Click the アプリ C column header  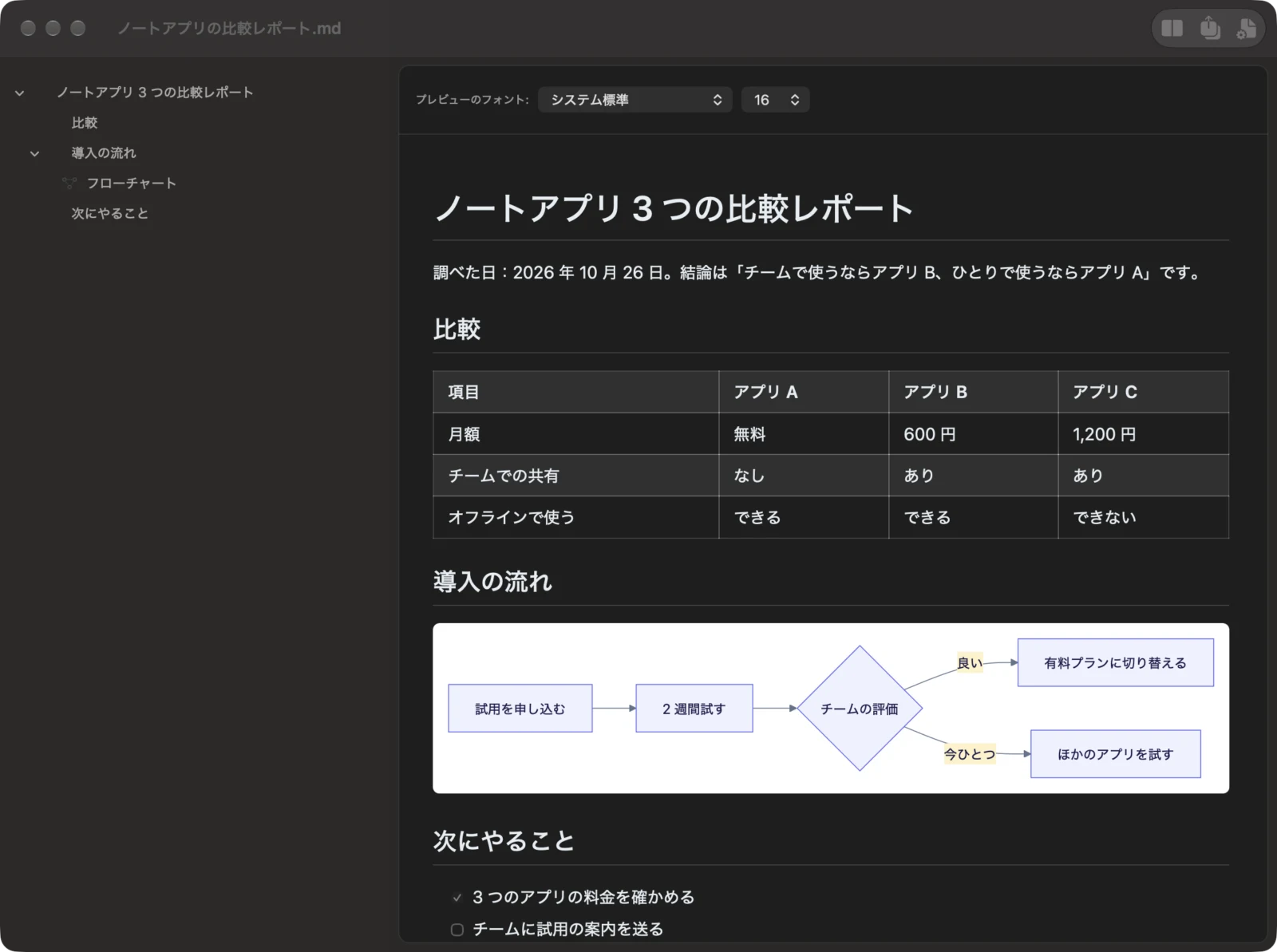(1144, 392)
